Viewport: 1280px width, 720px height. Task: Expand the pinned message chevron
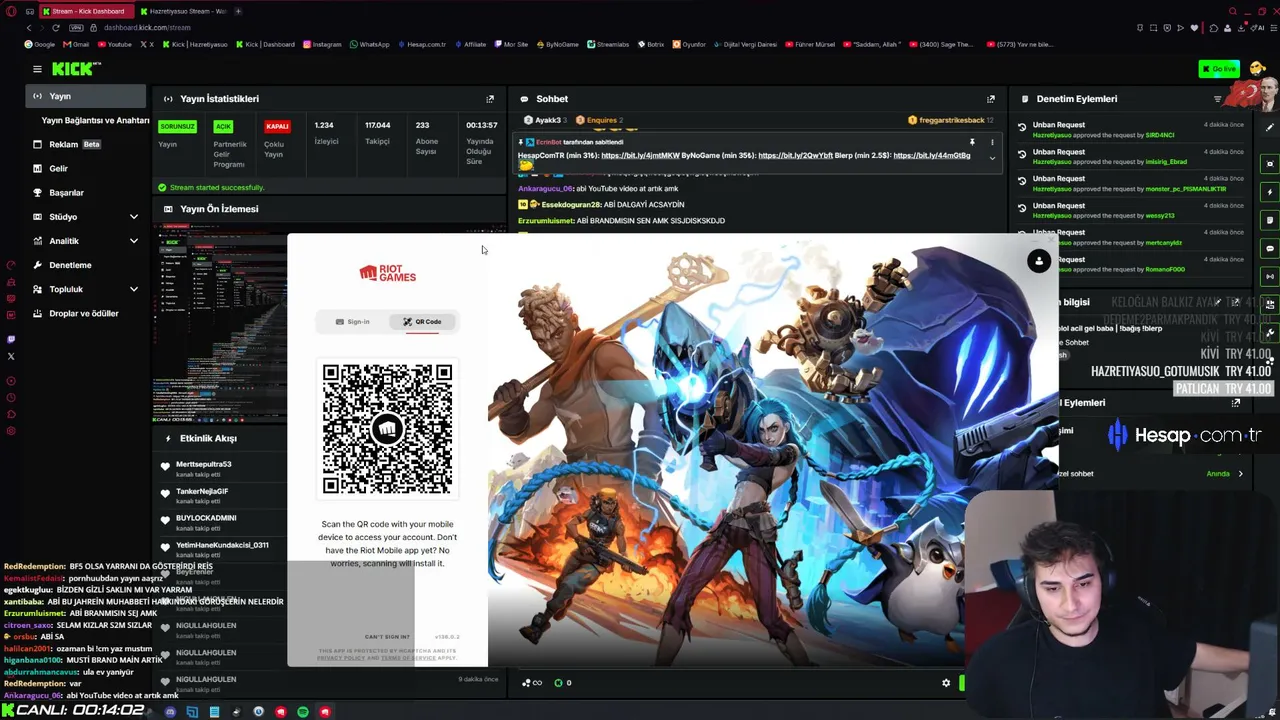pos(992,158)
